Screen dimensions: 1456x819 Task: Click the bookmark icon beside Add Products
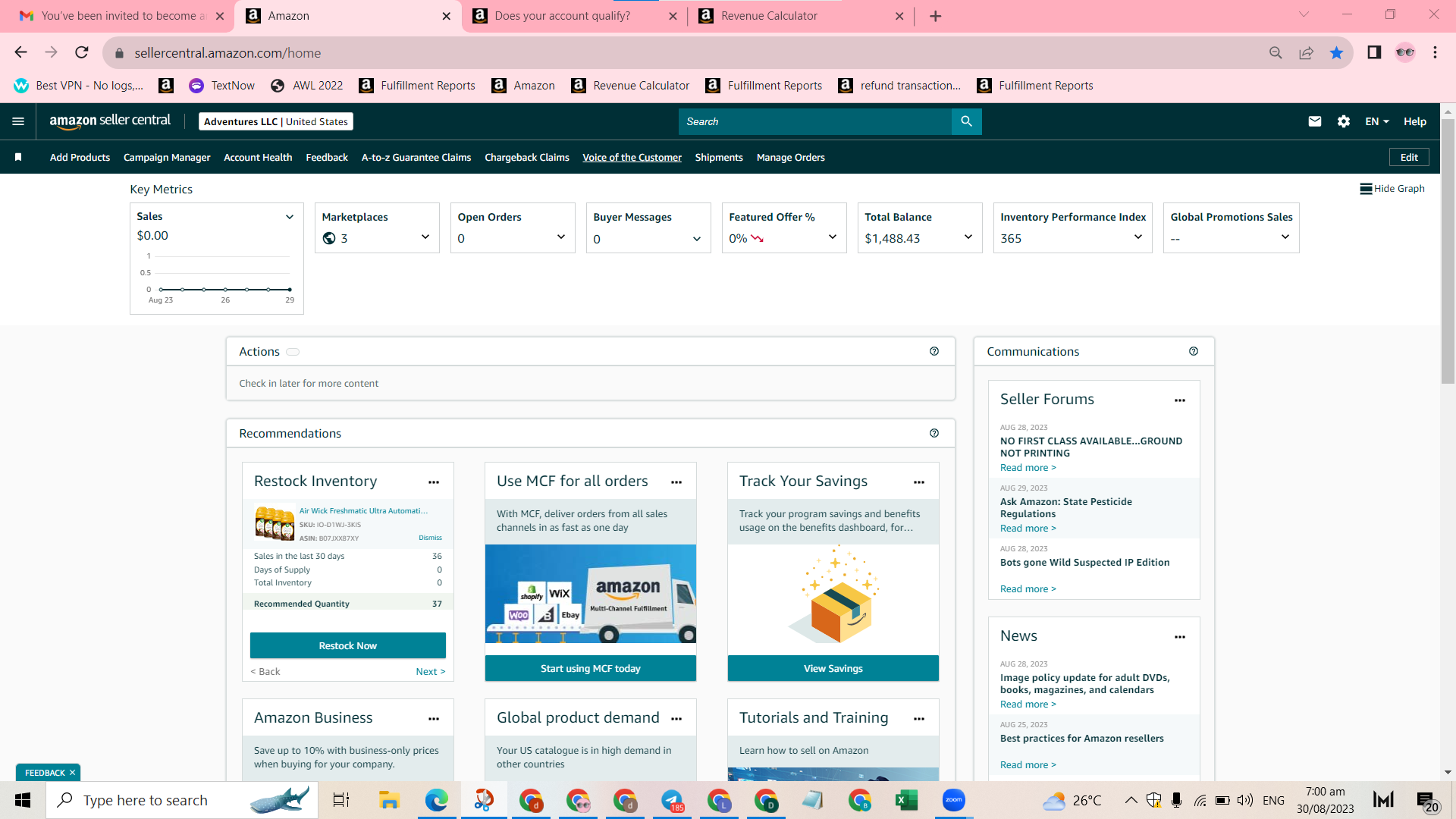tap(18, 157)
